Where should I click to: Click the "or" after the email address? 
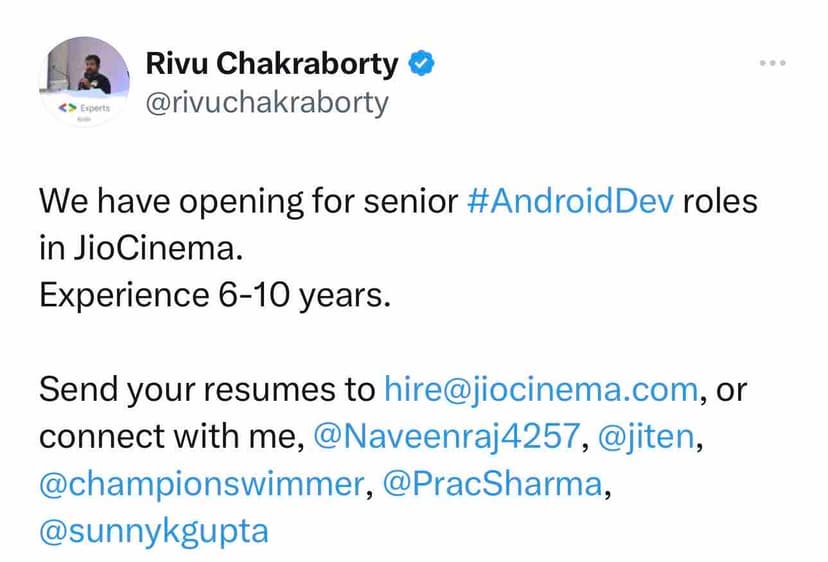[732, 389]
